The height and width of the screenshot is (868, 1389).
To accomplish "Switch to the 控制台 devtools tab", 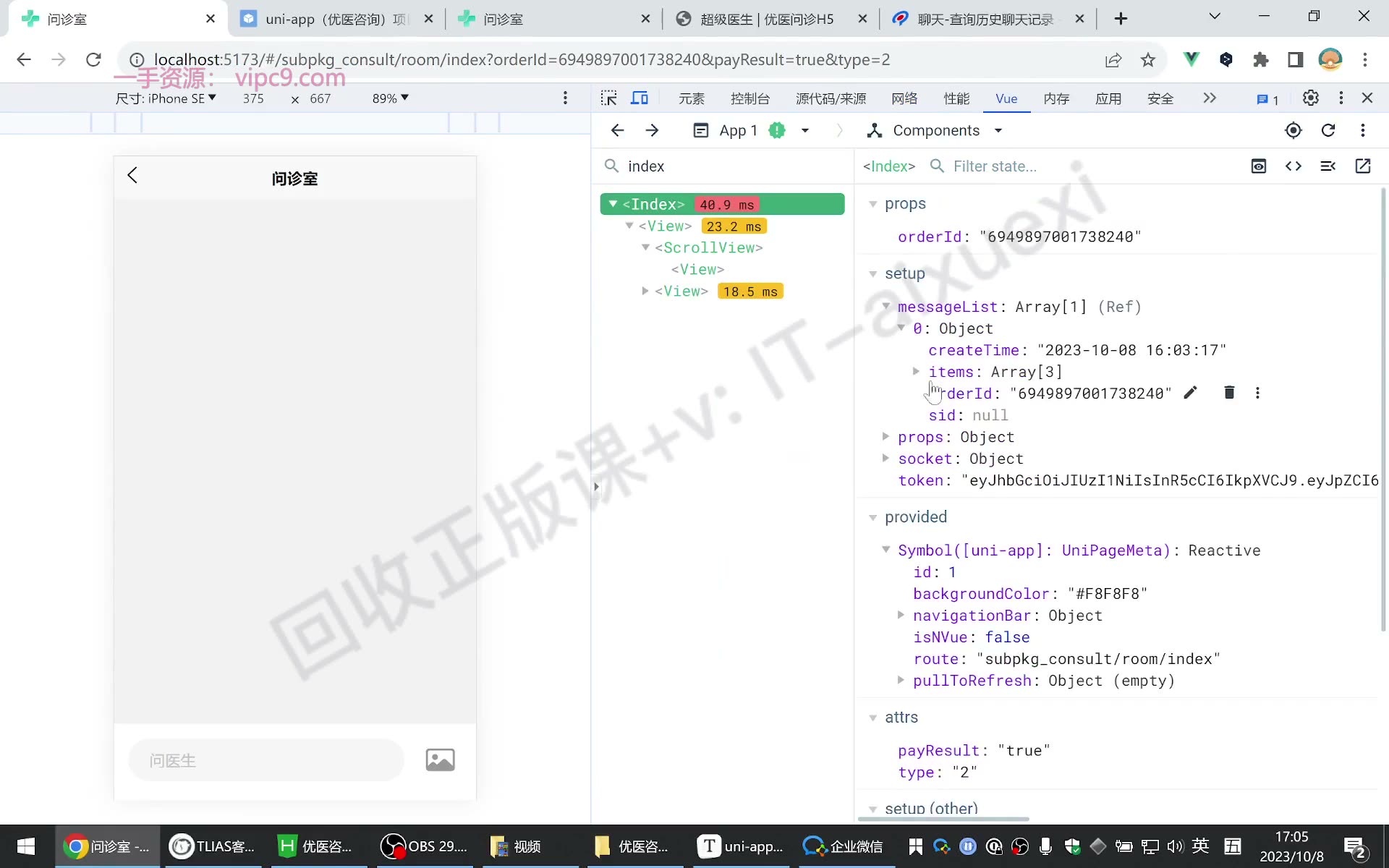I will click(750, 98).
